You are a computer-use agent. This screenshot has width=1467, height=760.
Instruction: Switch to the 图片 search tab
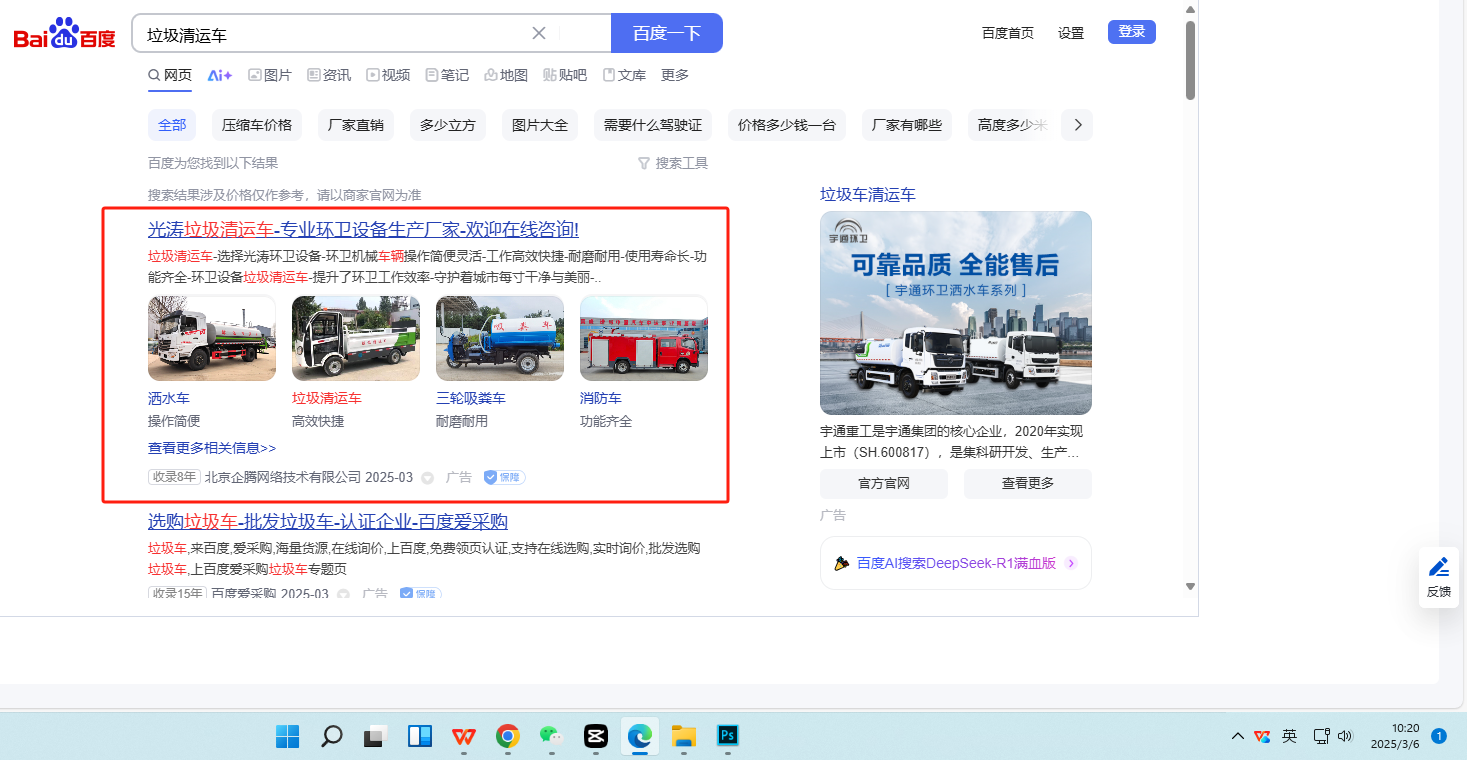pyautogui.click(x=270, y=75)
